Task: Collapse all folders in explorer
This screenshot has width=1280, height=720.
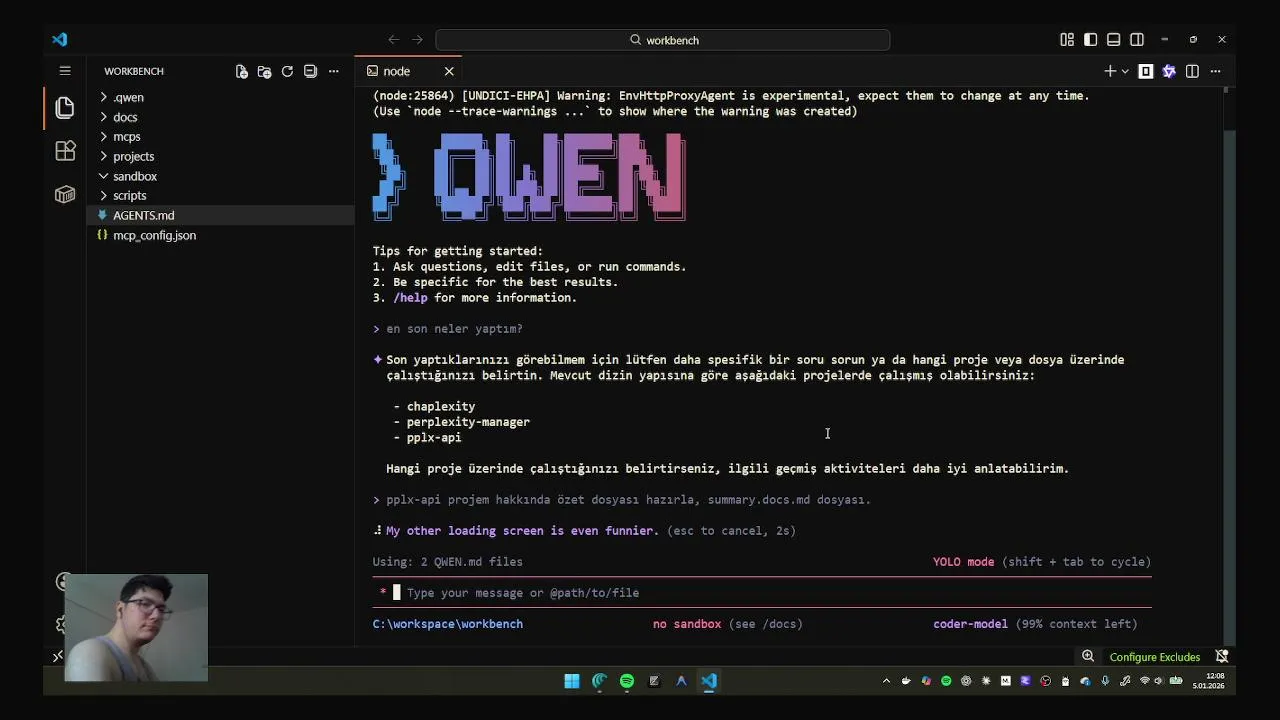Action: click(310, 71)
